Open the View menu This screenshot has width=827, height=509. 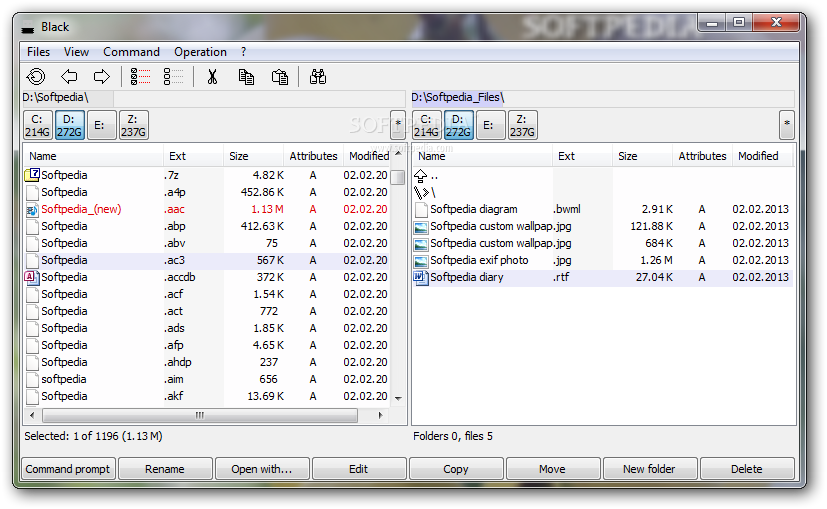[x=76, y=52]
